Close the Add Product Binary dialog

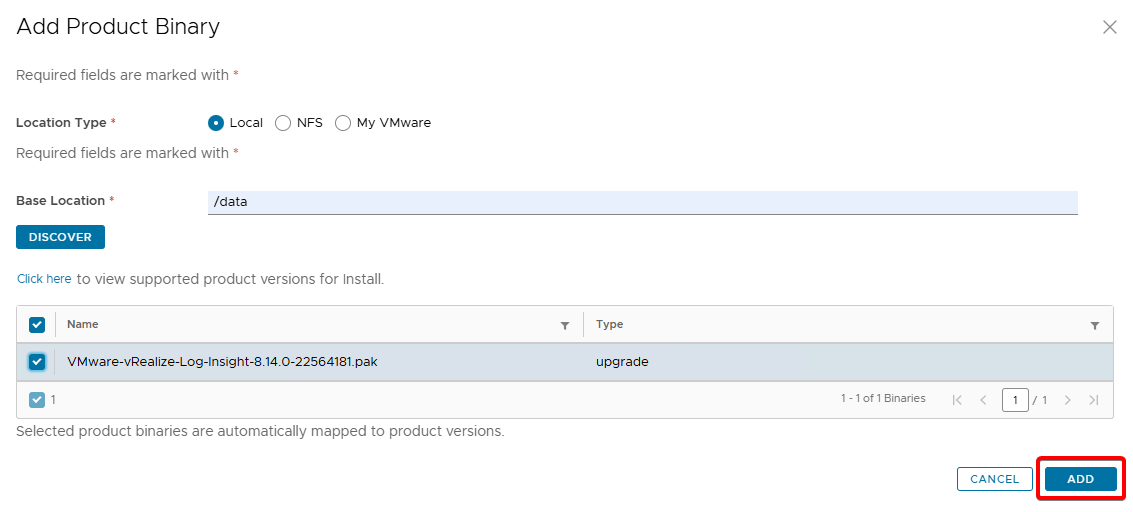coord(1109,28)
